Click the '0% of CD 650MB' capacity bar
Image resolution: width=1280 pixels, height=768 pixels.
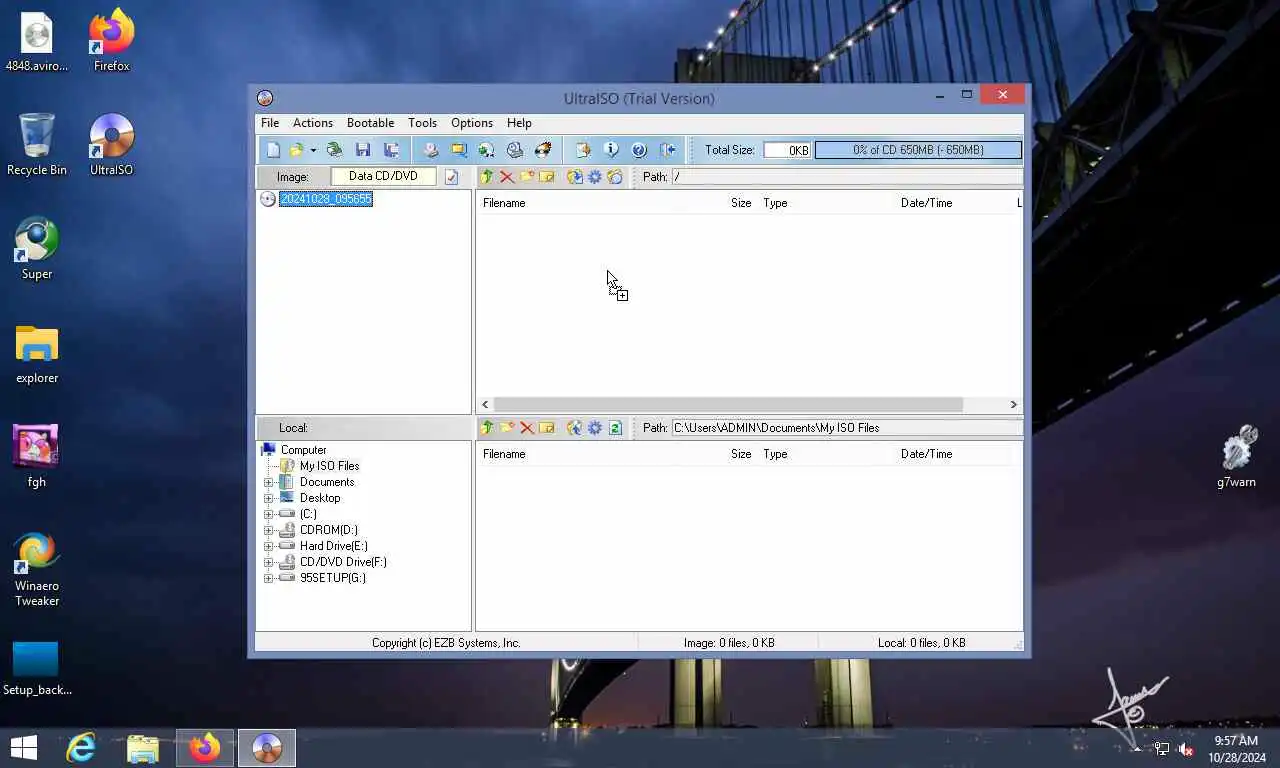click(918, 150)
